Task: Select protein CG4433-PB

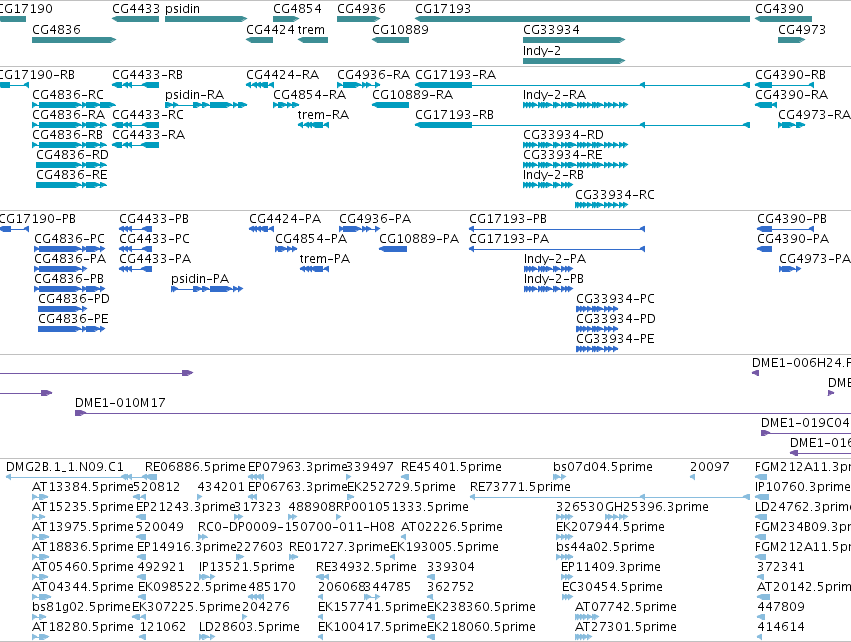Action: pyautogui.click(x=154, y=219)
